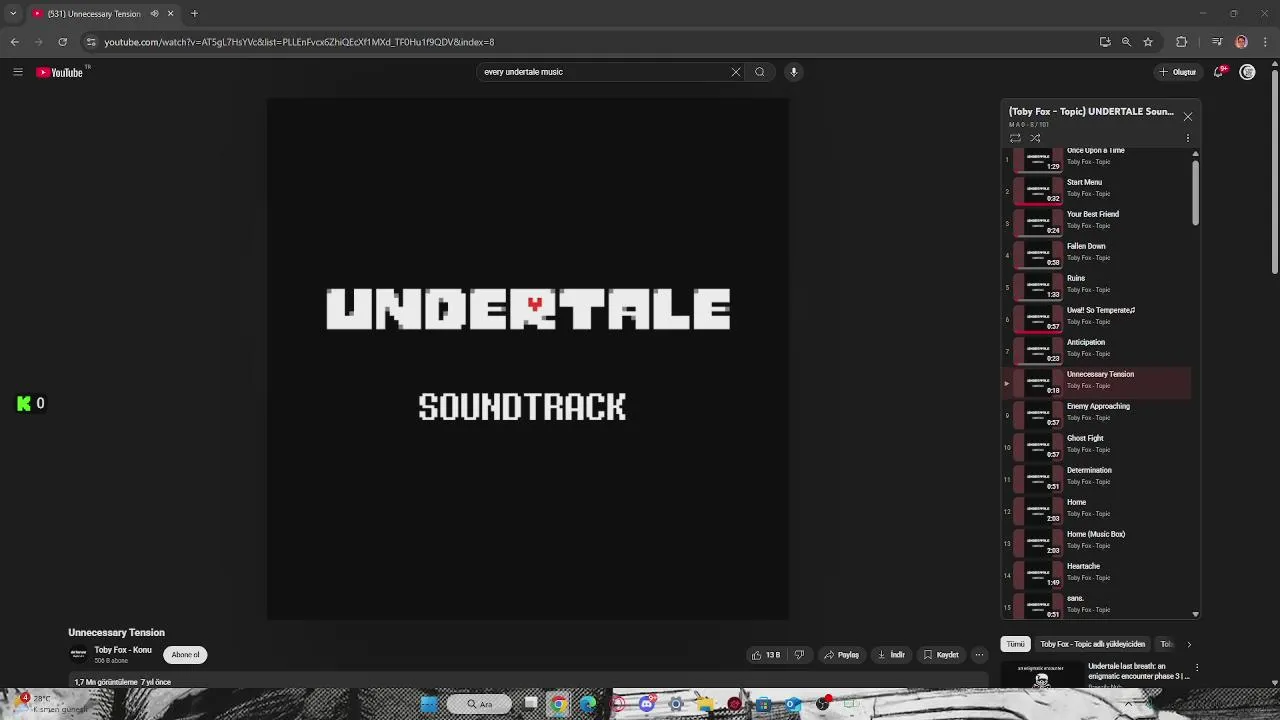Open the YouTube account avatar menu
The height and width of the screenshot is (720, 1280).
click(1247, 72)
